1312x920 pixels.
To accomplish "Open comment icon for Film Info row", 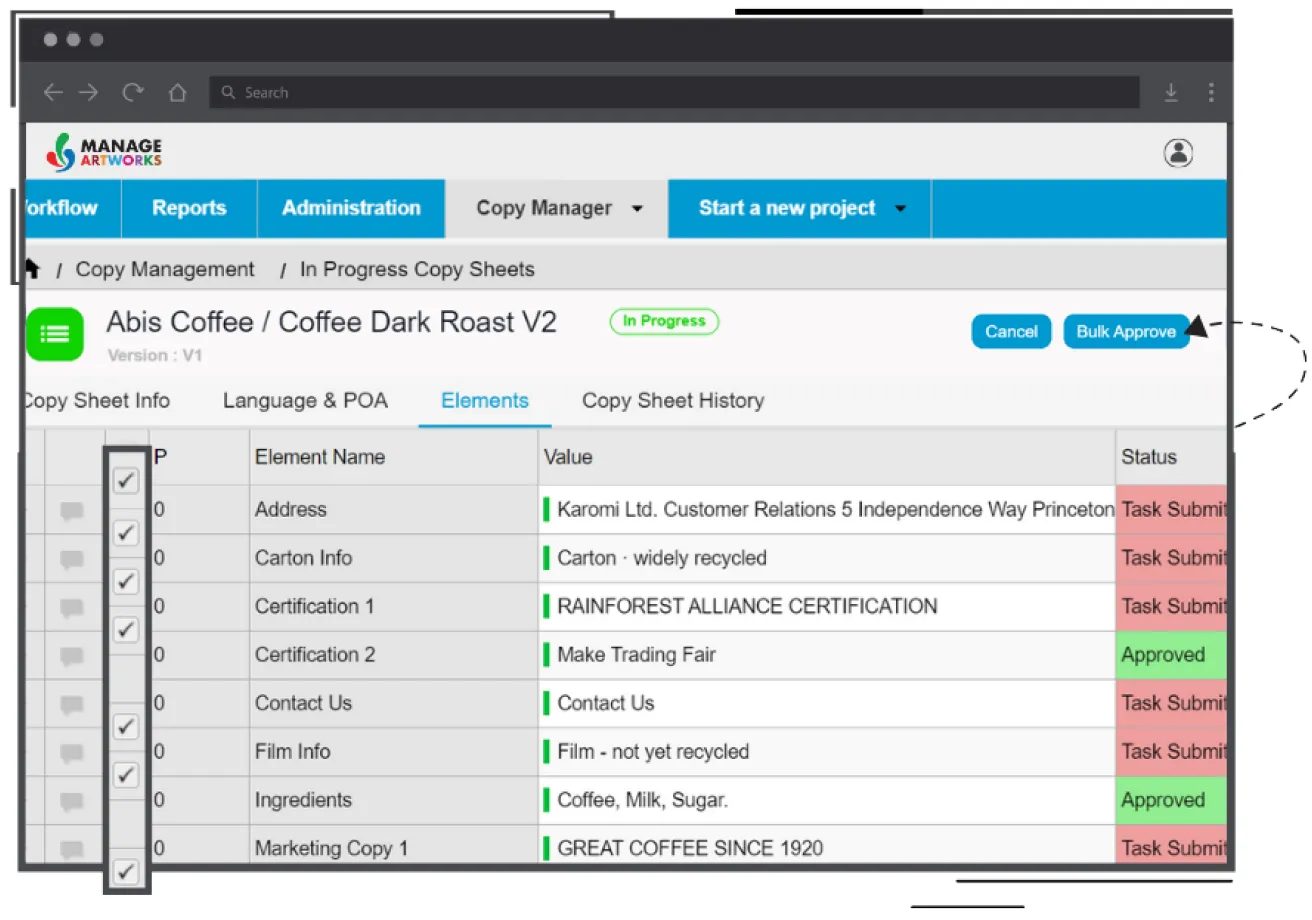I will [72, 753].
